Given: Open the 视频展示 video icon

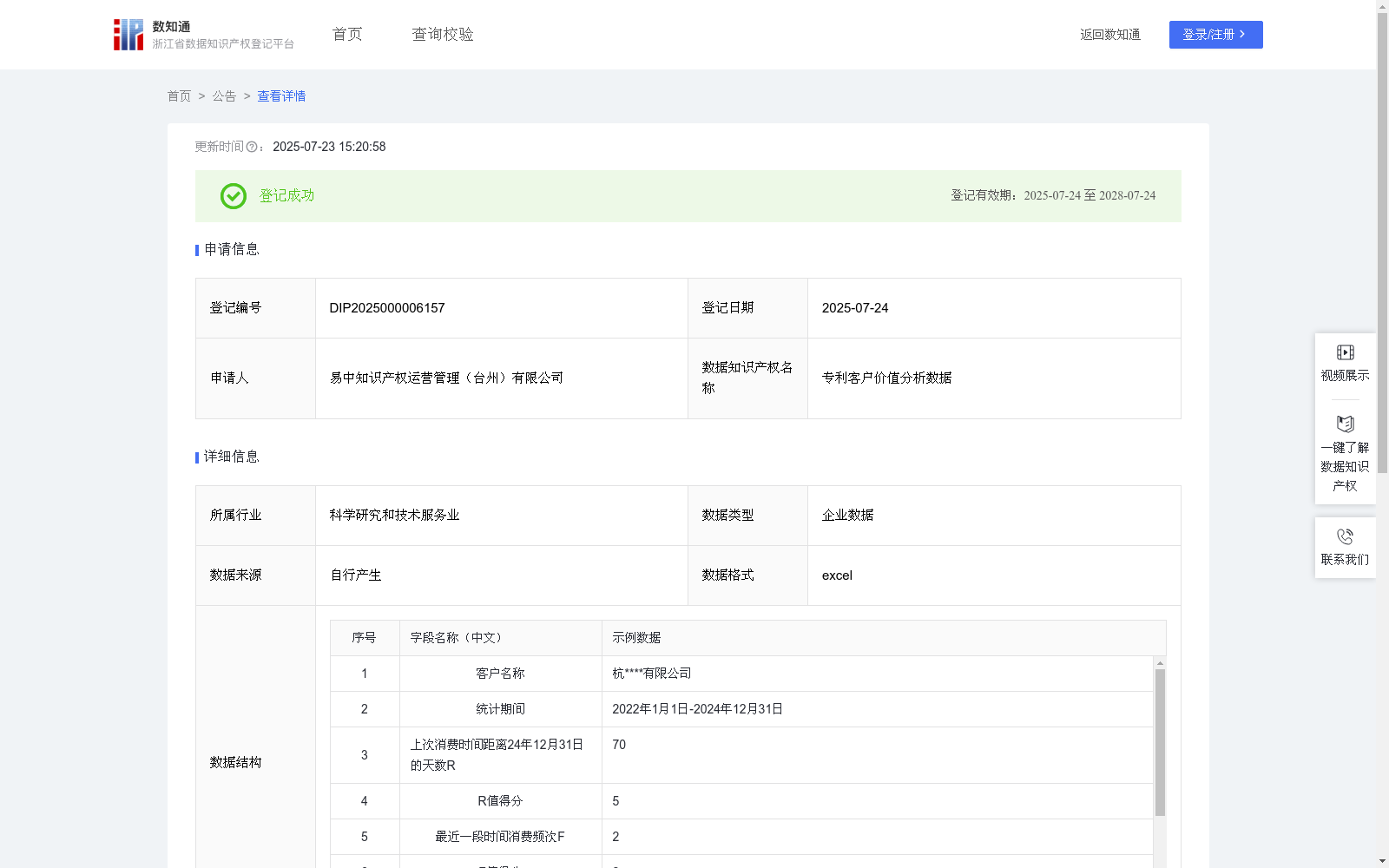Looking at the screenshot, I should coord(1345,352).
